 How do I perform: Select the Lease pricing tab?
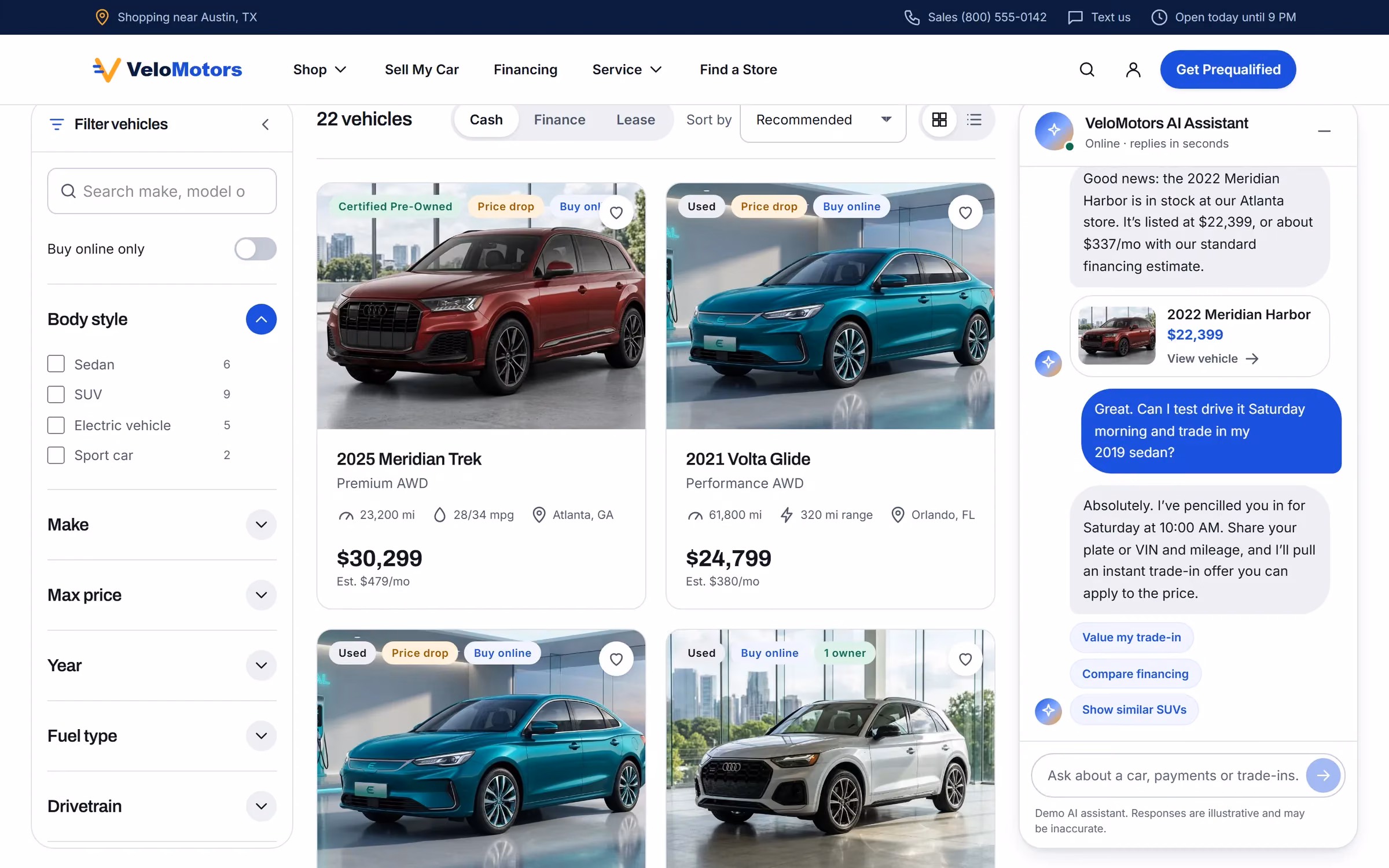pyautogui.click(x=635, y=120)
